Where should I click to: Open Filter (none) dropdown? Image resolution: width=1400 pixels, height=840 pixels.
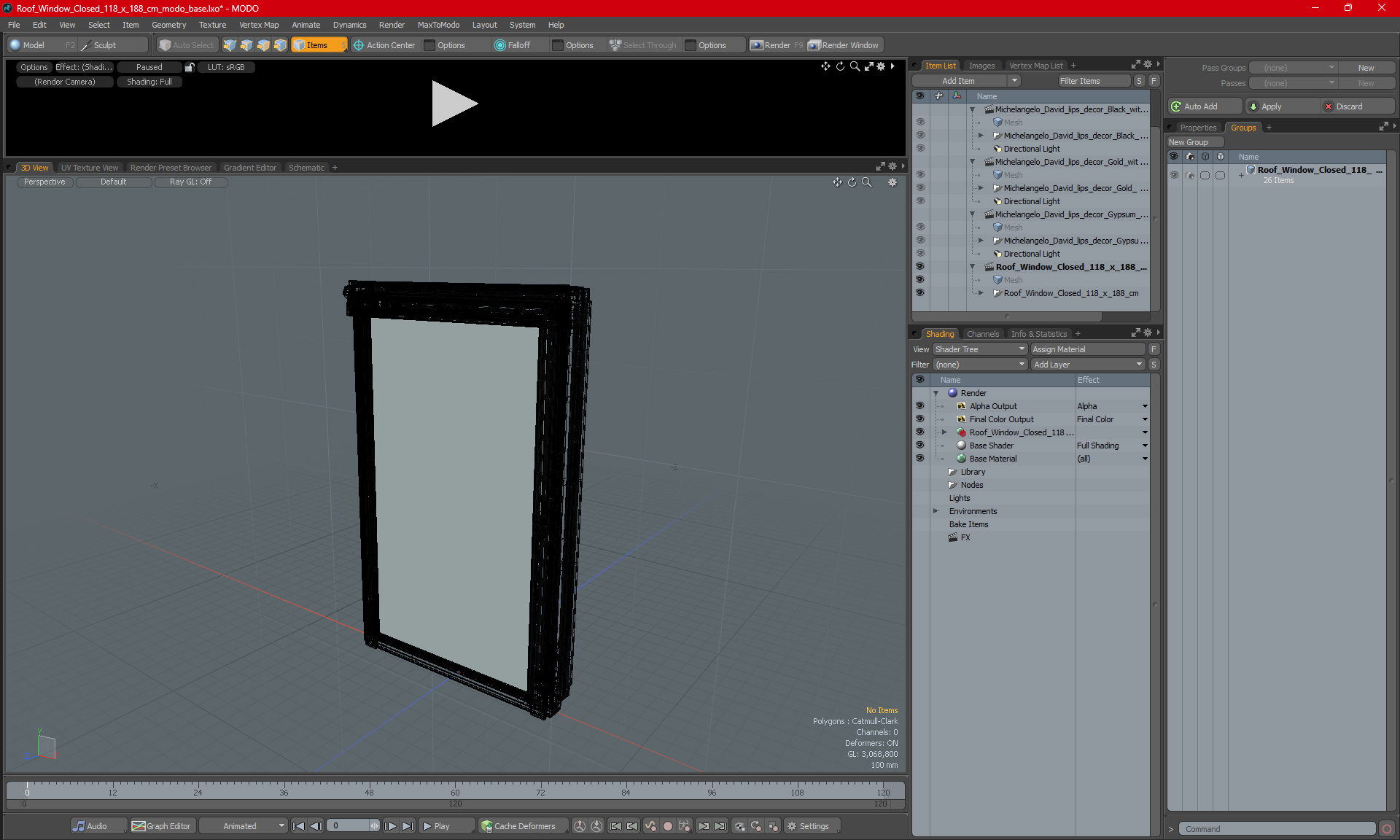[979, 365]
